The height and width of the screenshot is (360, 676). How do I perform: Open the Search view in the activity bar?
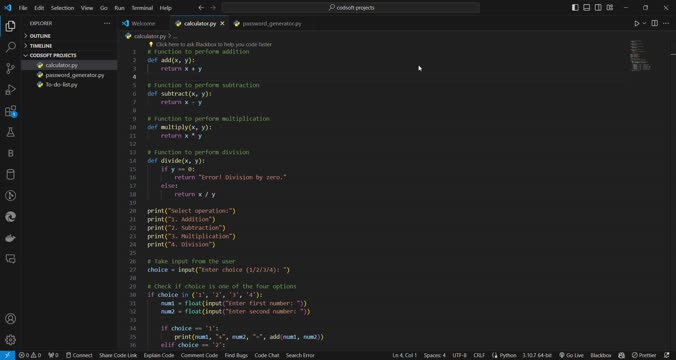pos(10,47)
